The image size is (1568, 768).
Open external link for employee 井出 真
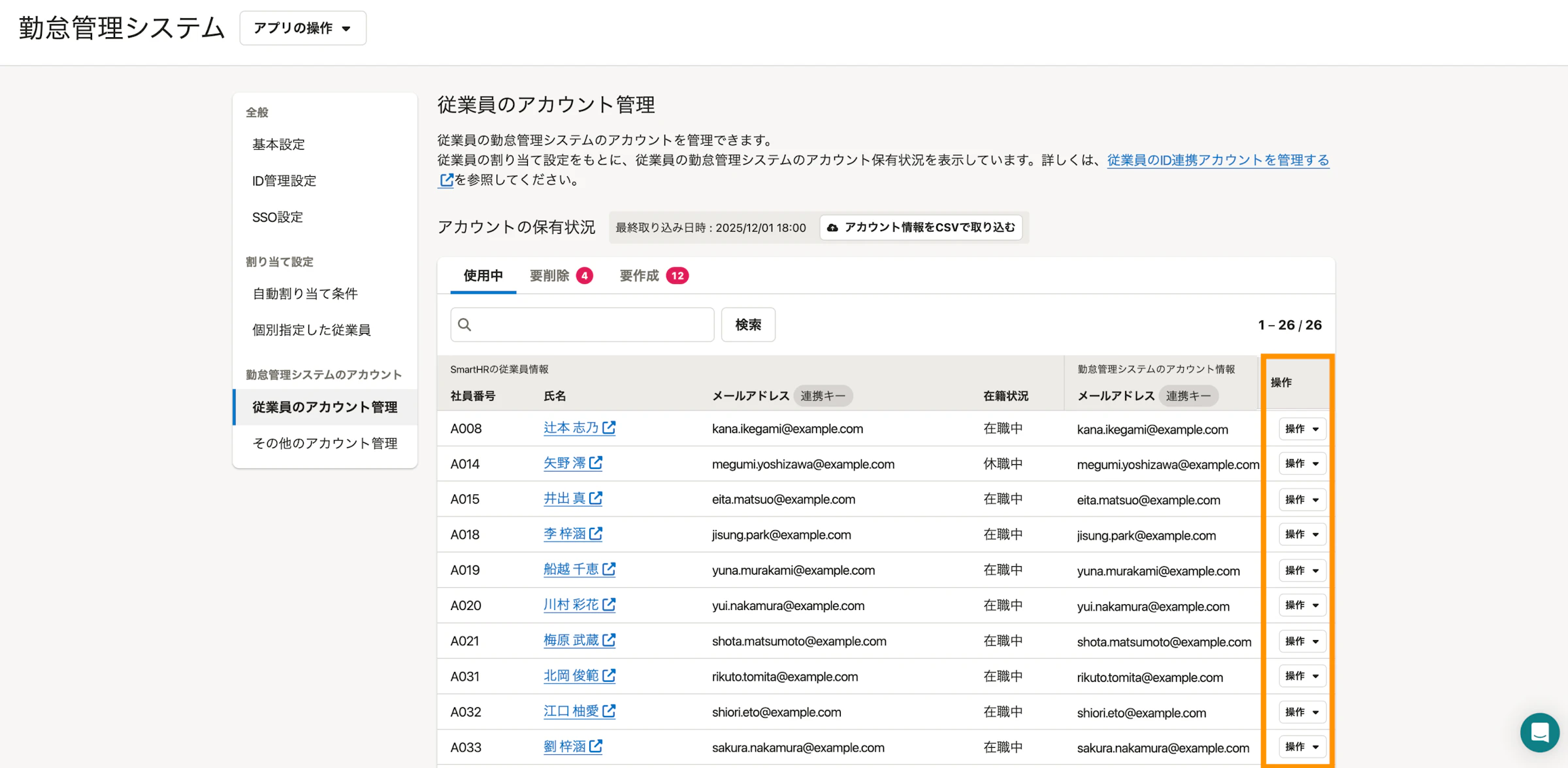coord(595,498)
